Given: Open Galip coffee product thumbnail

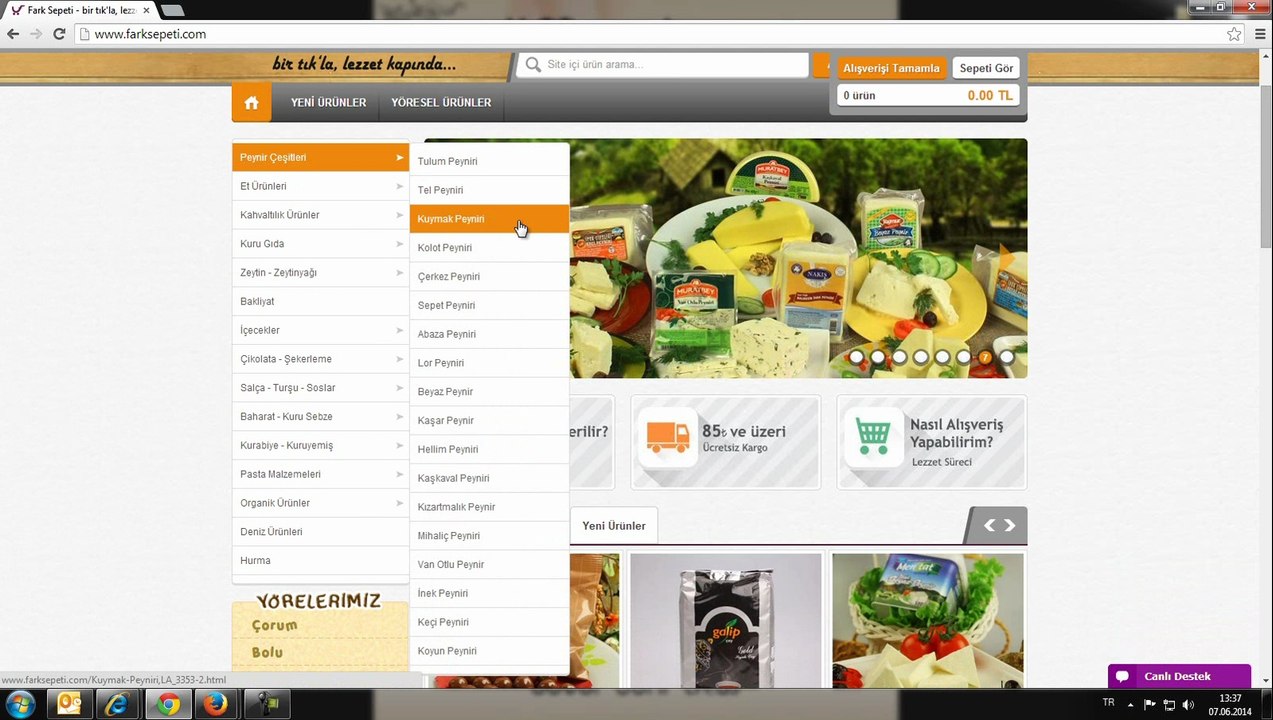Looking at the screenshot, I should (726, 620).
